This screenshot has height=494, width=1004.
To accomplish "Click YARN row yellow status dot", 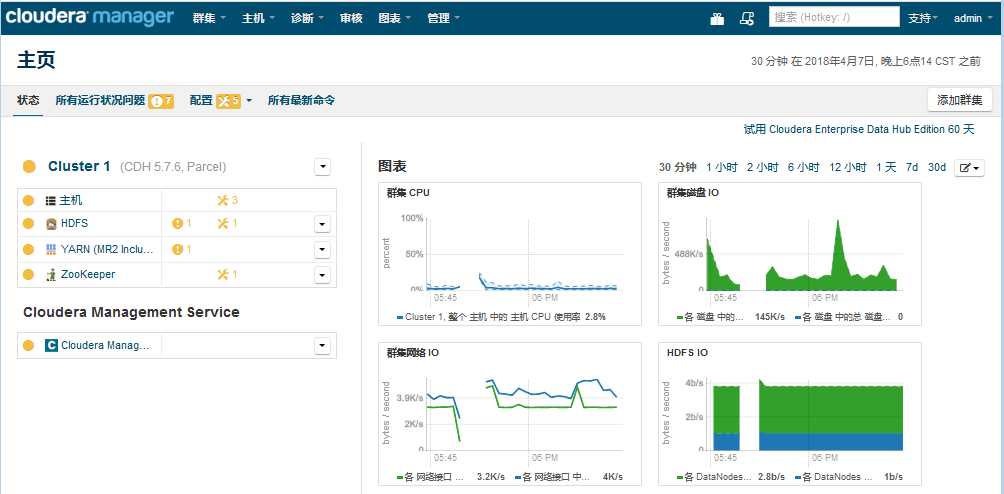I will tap(28, 249).
